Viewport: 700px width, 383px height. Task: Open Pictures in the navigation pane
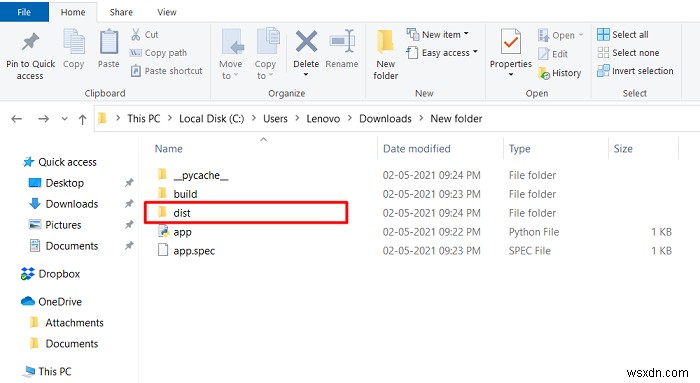[x=63, y=225]
